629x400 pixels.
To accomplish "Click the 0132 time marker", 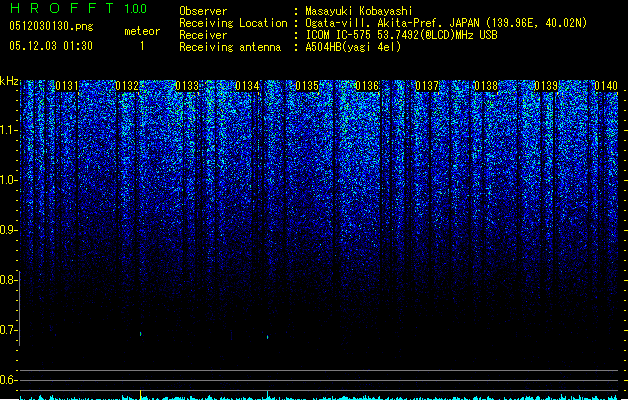I will click(127, 86).
